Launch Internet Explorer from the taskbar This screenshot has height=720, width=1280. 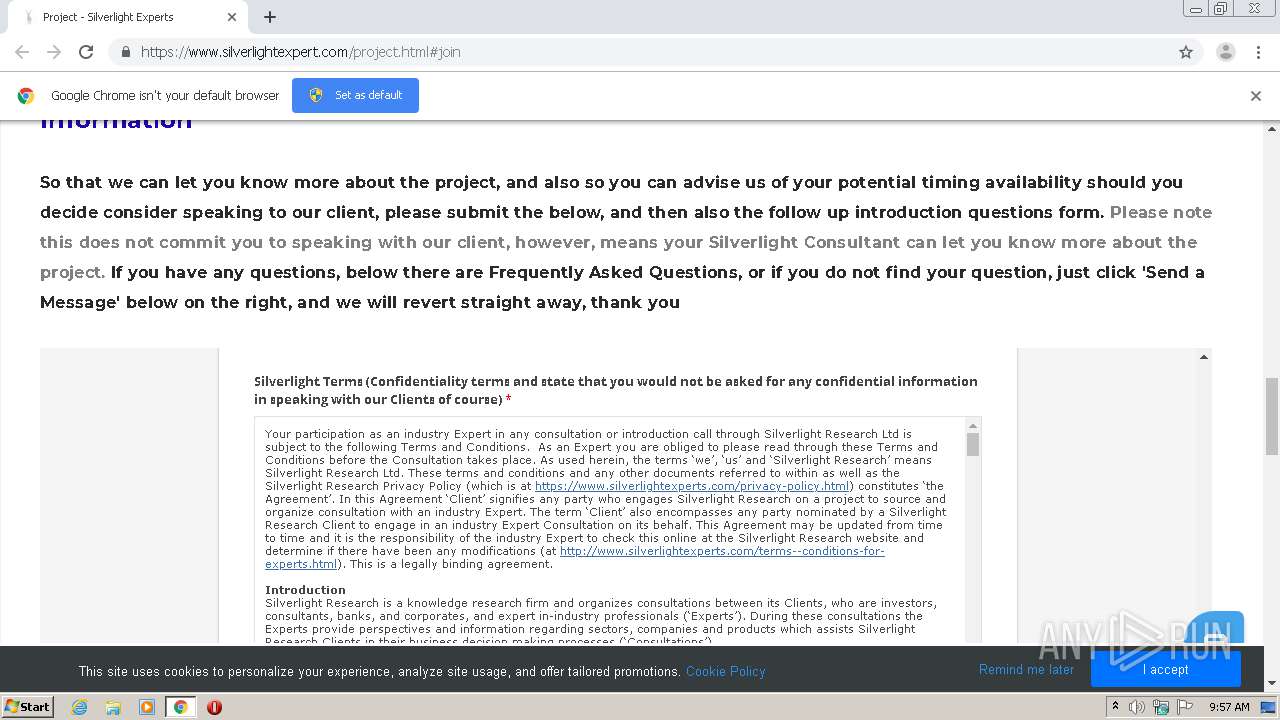80,707
